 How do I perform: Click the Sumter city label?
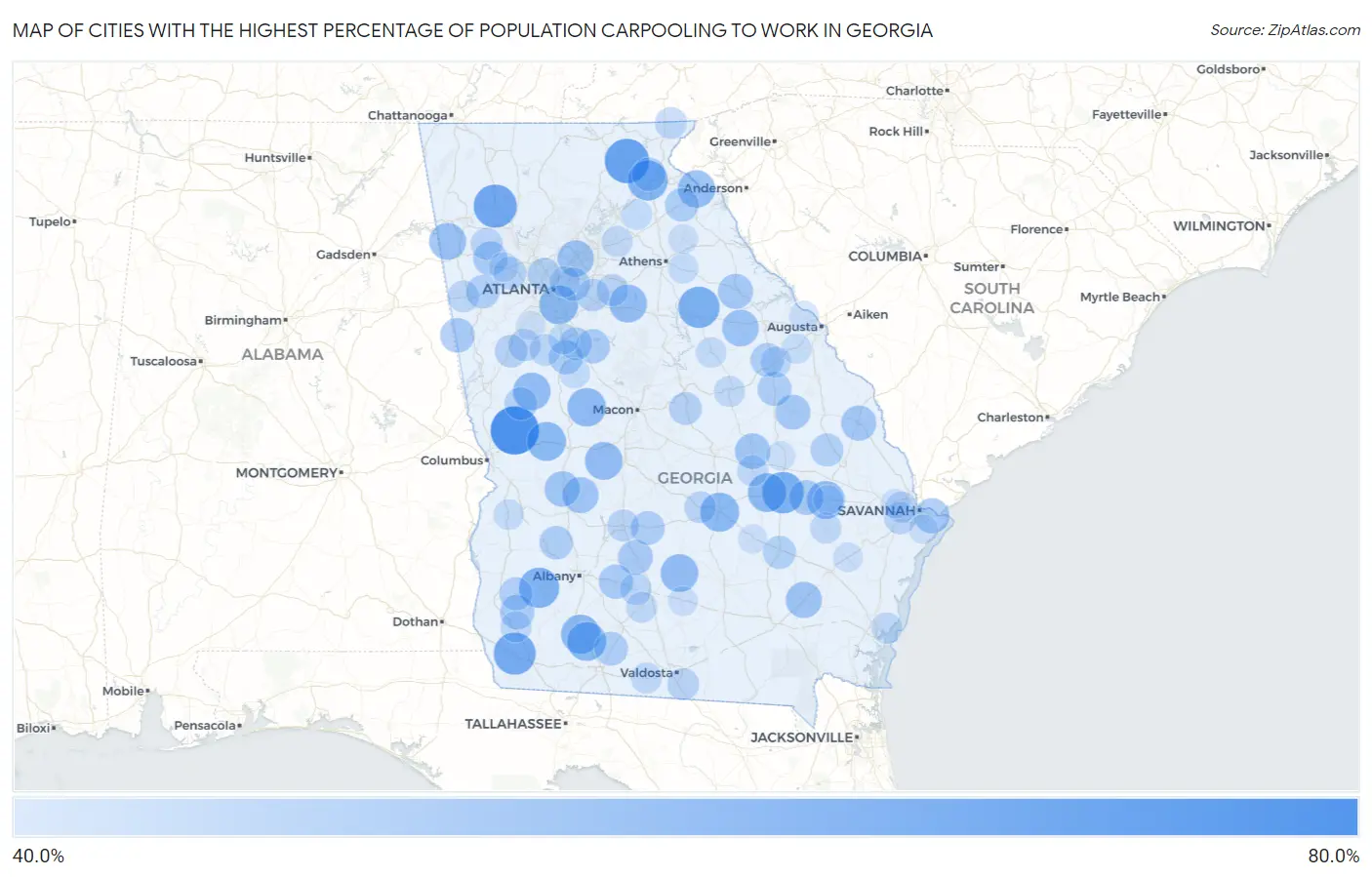pos(976,266)
